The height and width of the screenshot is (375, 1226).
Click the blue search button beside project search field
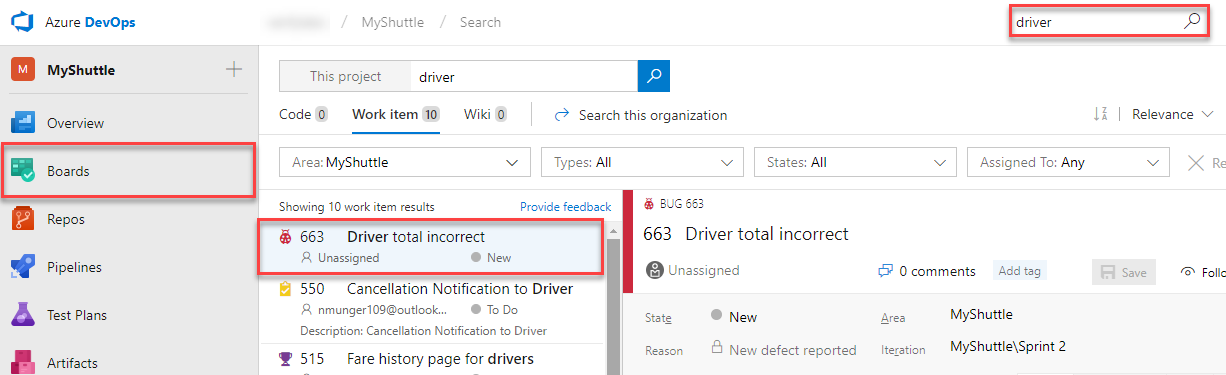tap(653, 76)
